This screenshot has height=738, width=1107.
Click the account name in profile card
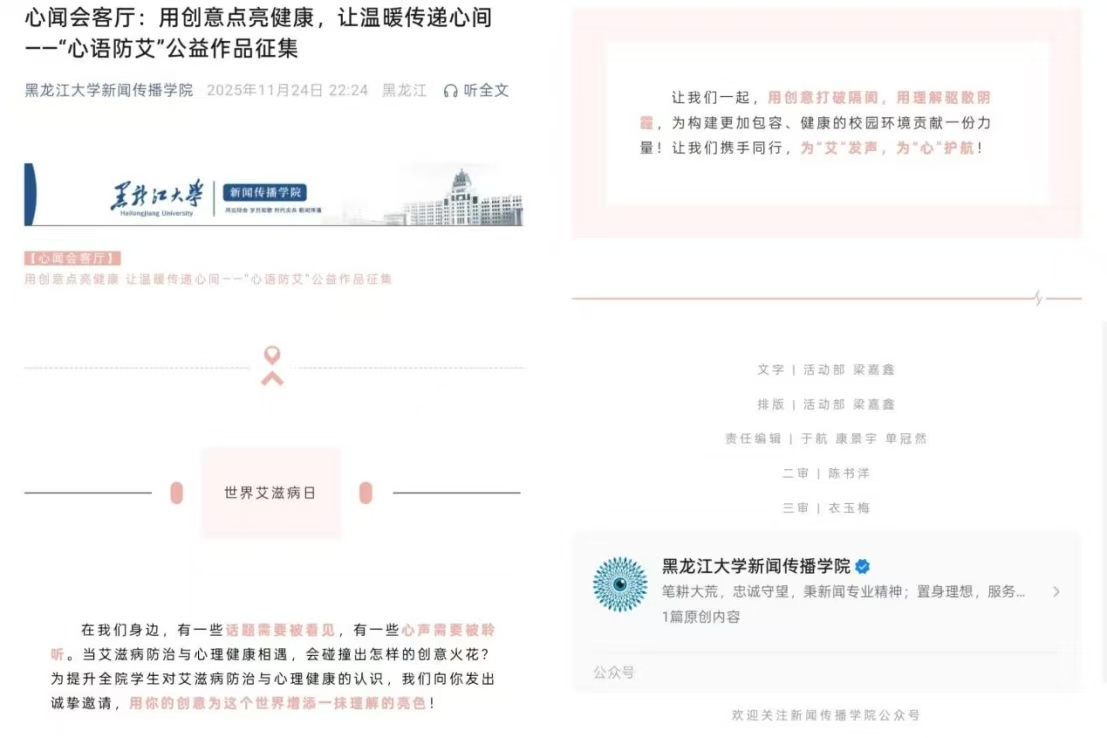coord(755,566)
